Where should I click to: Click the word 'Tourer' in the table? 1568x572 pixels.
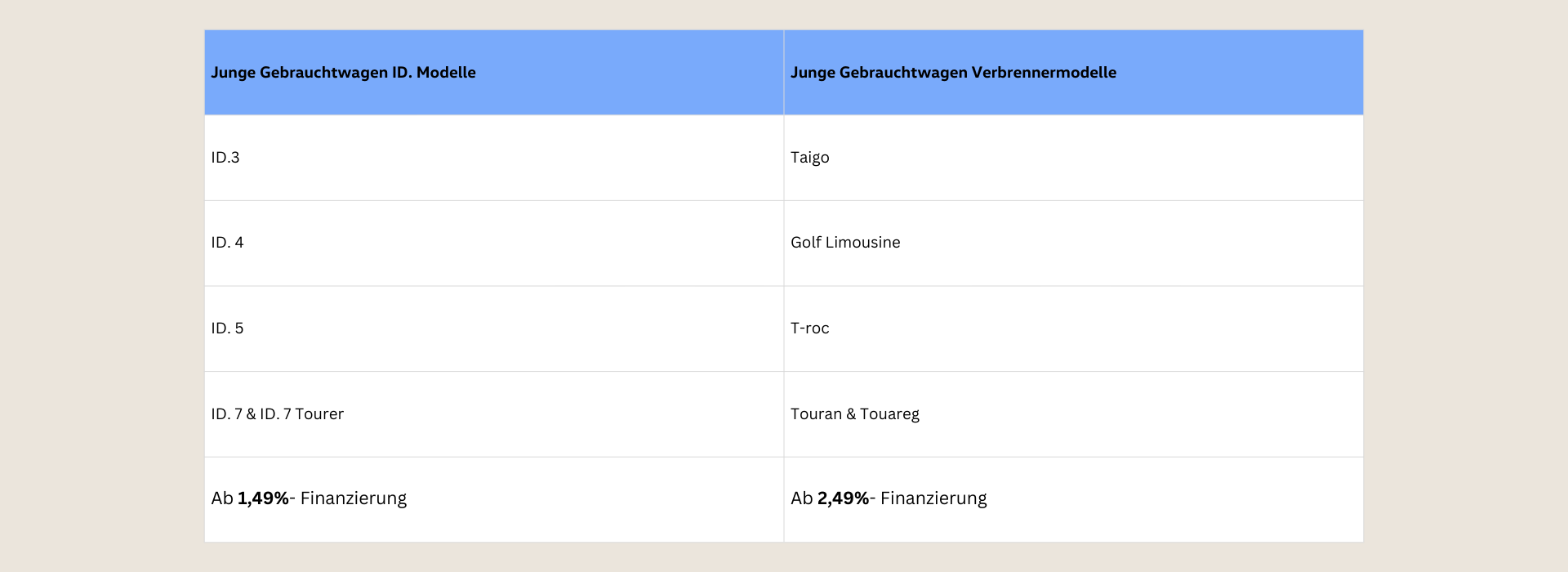[319, 414]
